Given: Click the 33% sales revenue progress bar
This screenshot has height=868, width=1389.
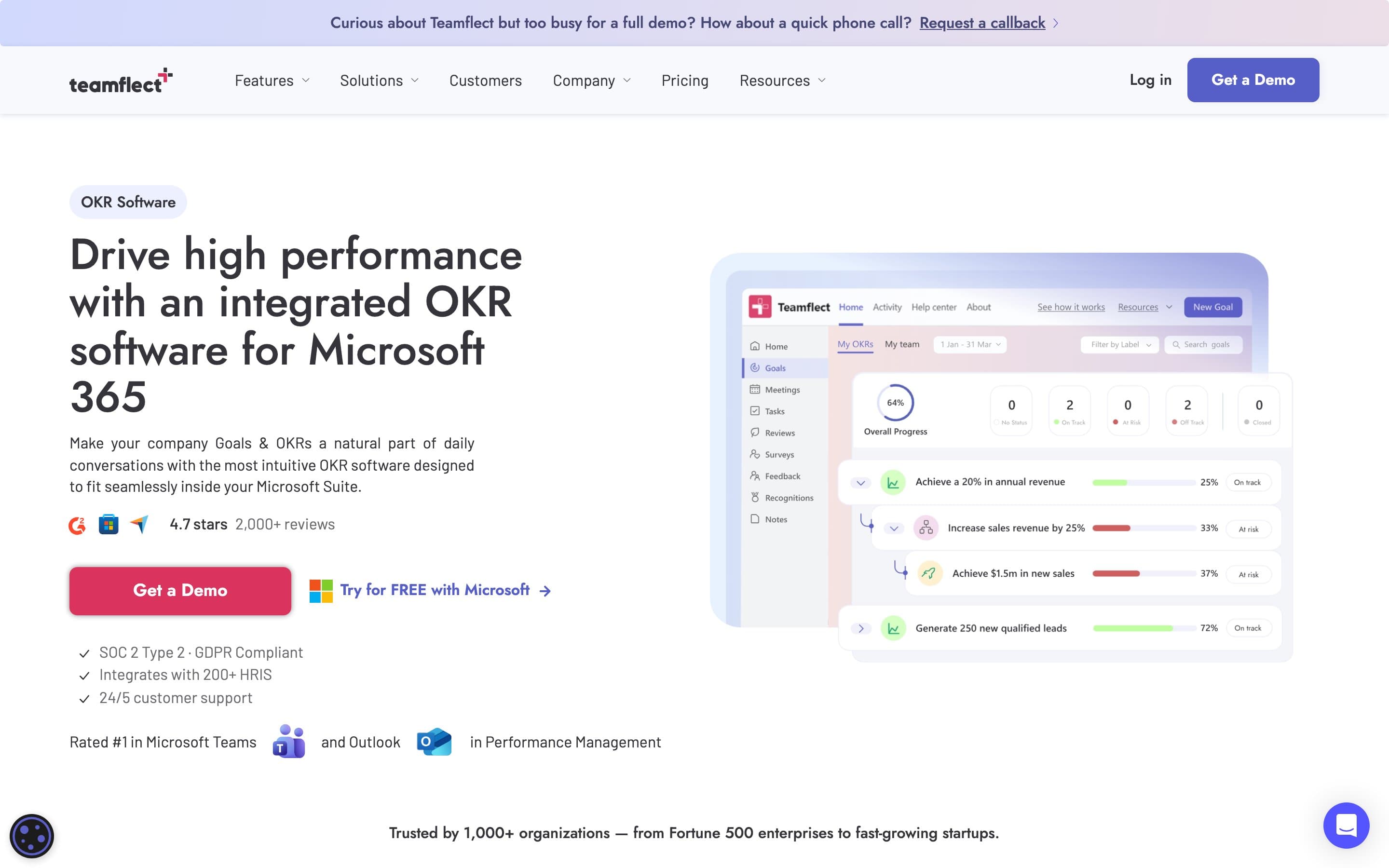Looking at the screenshot, I should point(1144,528).
